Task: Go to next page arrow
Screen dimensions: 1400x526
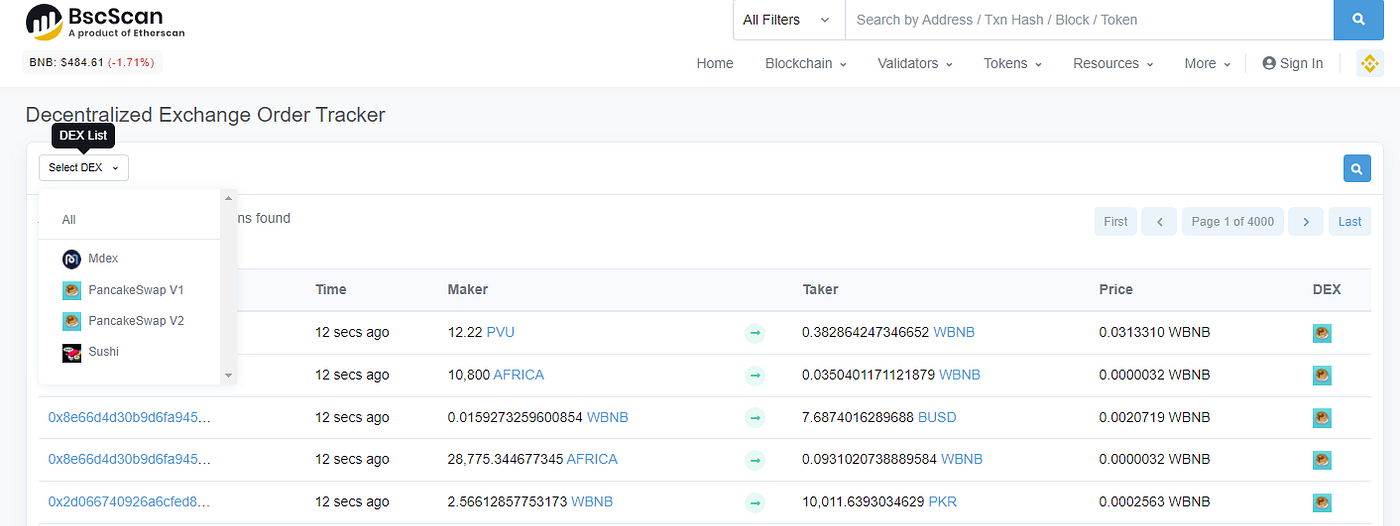Action: pos(1306,221)
